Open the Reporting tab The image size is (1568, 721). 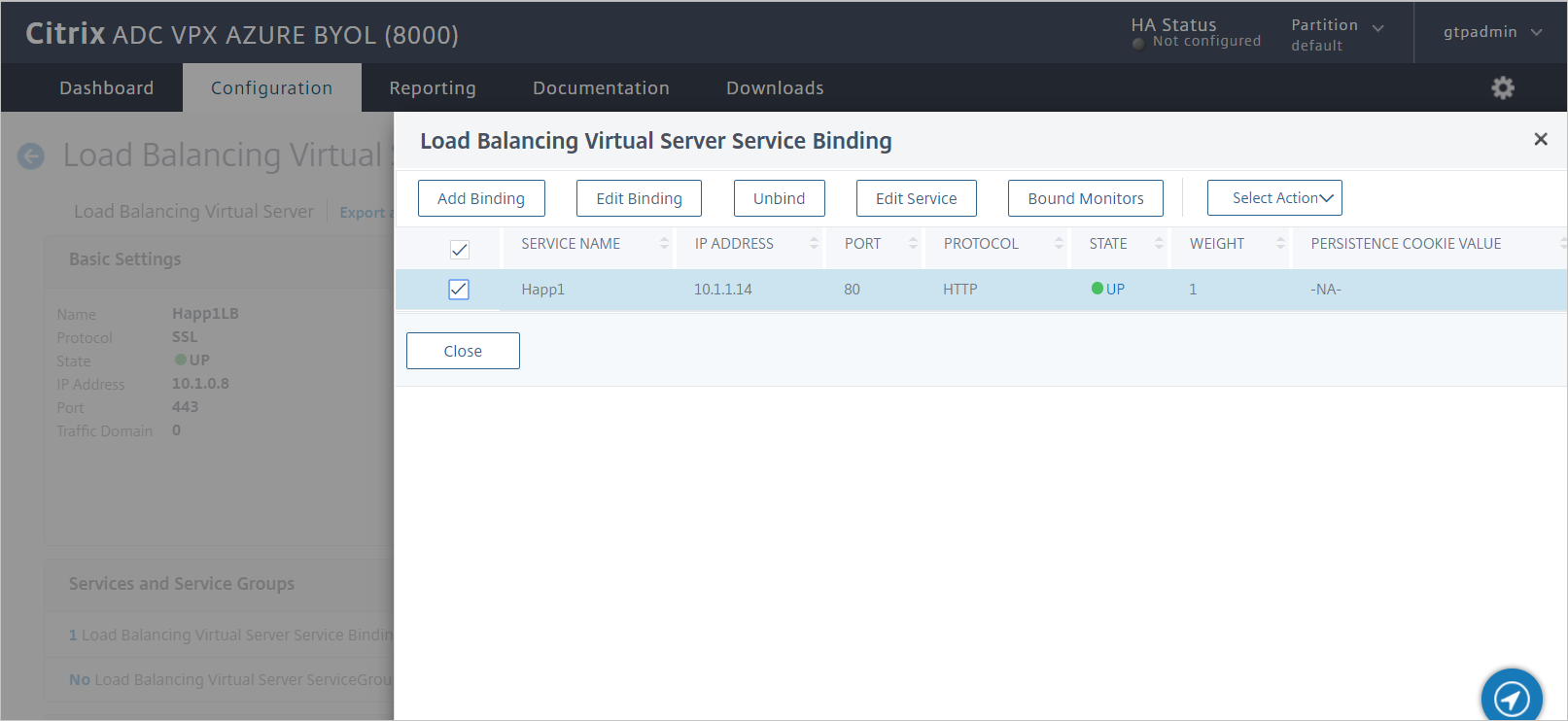[x=433, y=88]
